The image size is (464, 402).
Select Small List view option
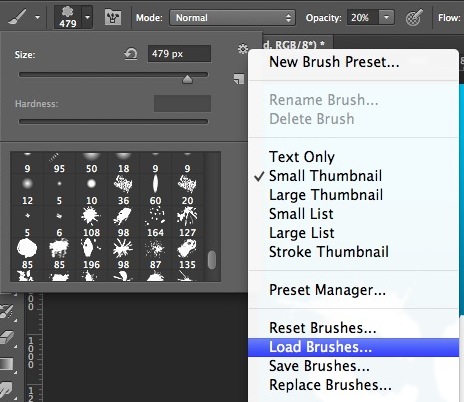click(x=301, y=214)
